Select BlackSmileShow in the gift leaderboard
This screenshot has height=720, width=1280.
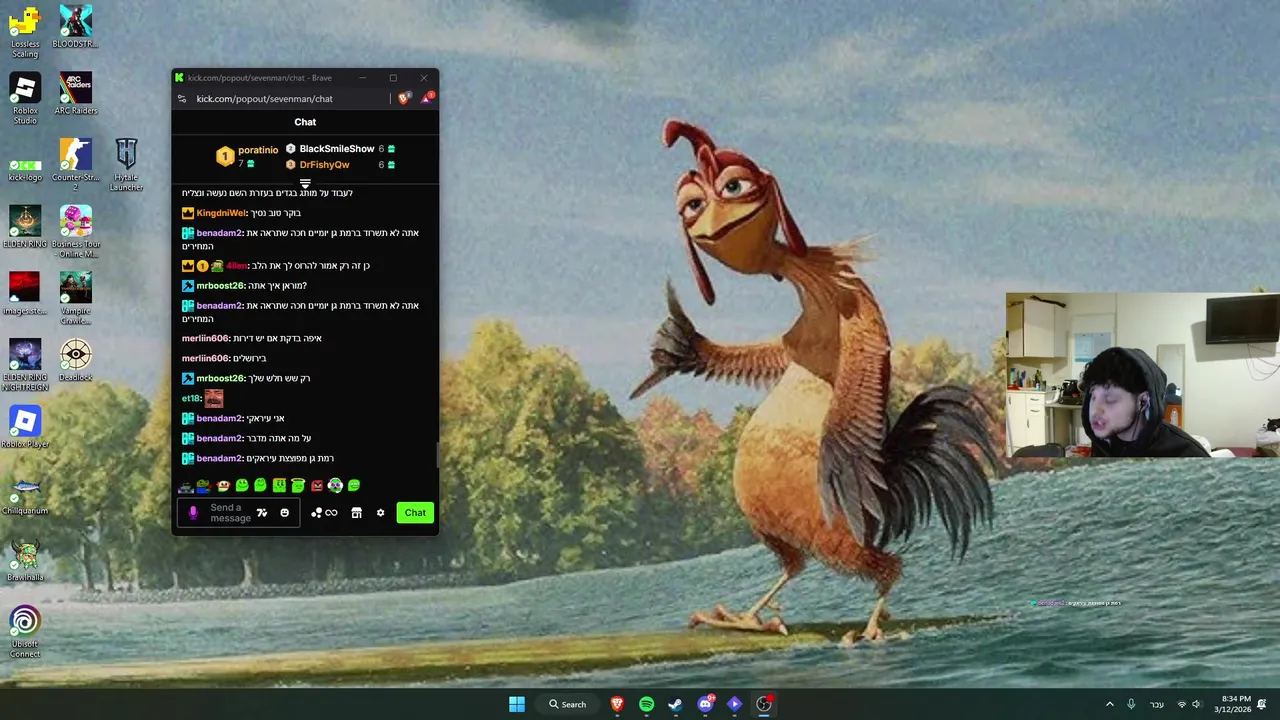[337, 149]
